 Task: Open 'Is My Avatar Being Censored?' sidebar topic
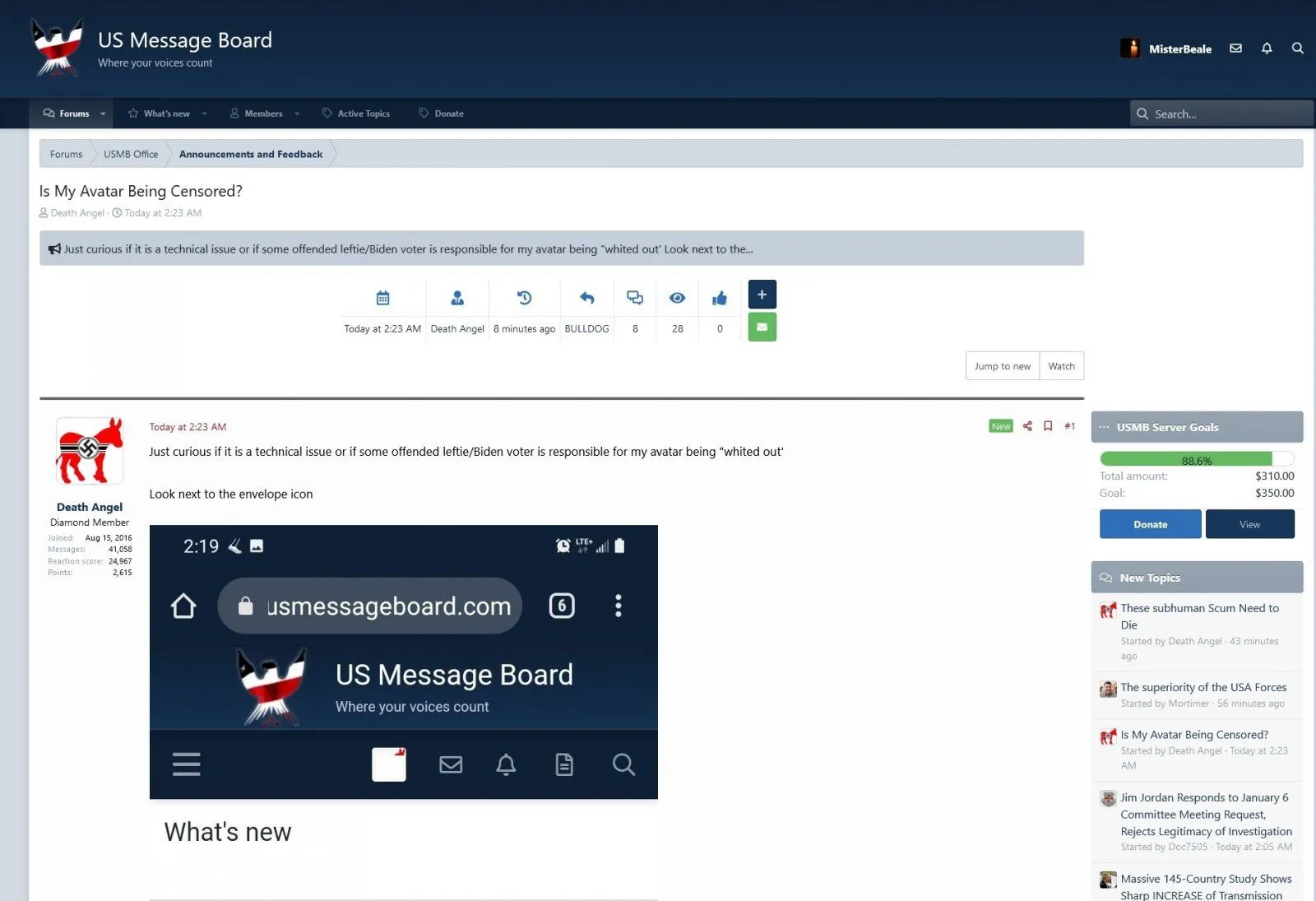pos(1194,735)
